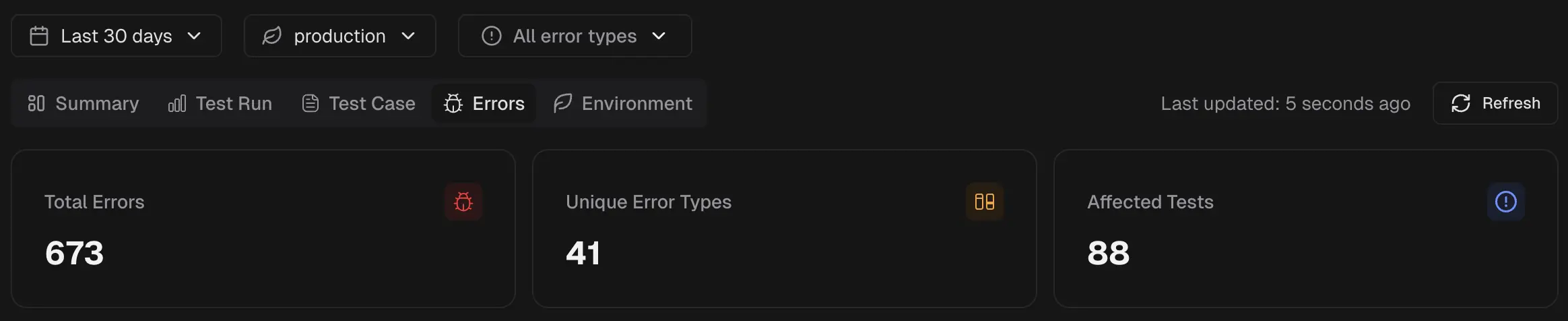Expand the Last 30 days dropdown chevron

pos(194,36)
